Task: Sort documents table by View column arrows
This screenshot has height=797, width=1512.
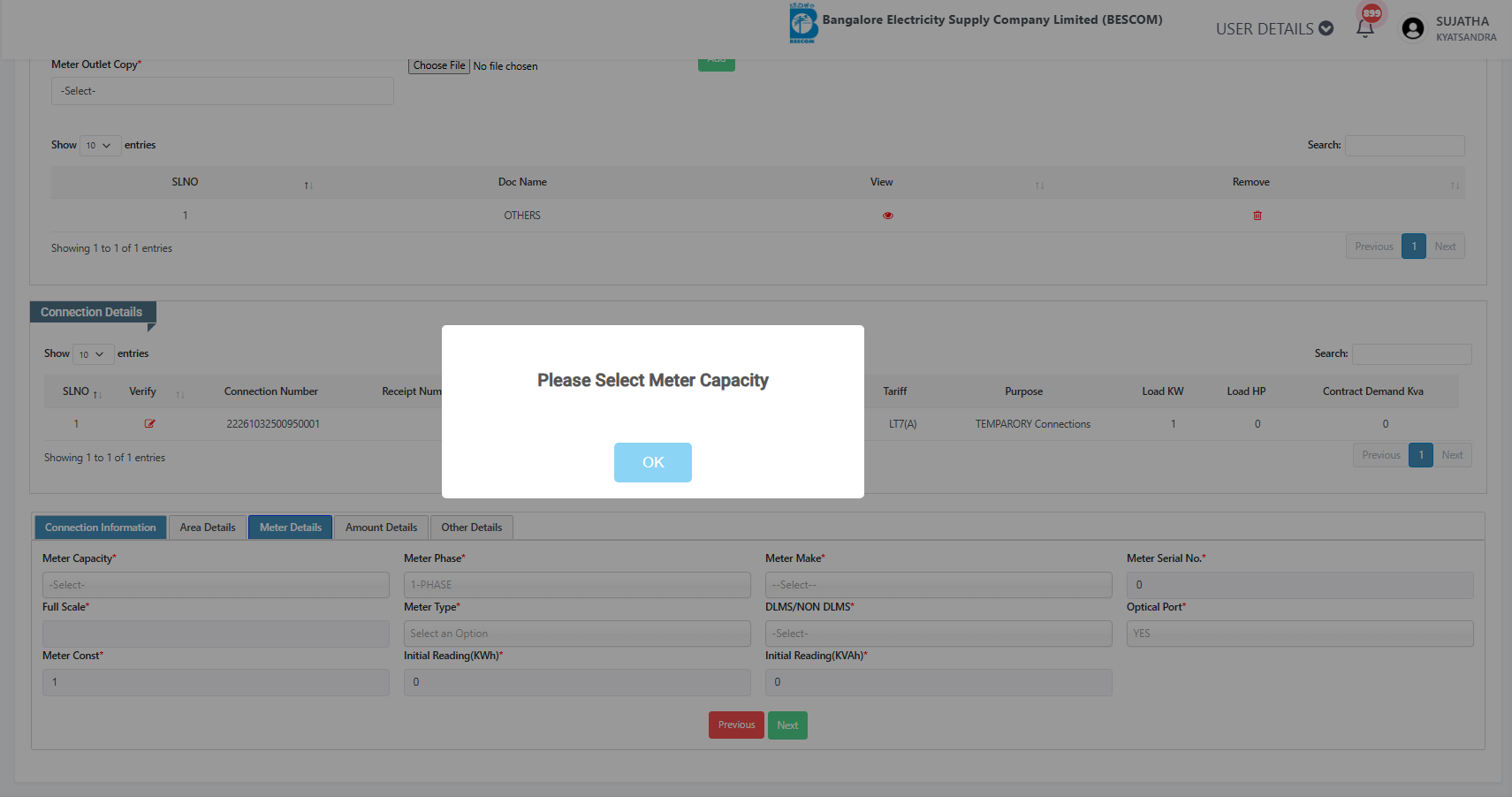Action: coord(1039,185)
